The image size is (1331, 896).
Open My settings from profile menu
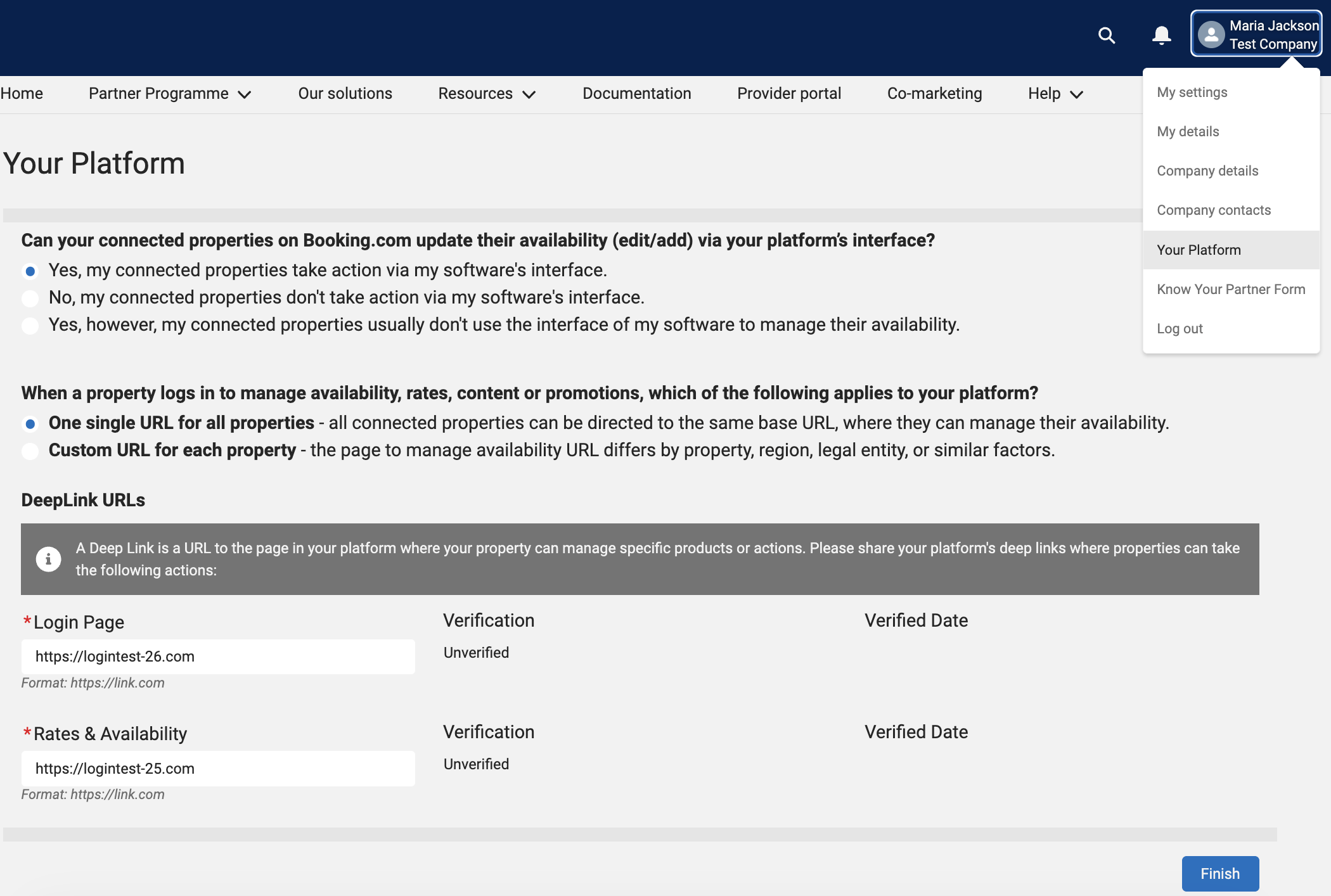point(1192,93)
